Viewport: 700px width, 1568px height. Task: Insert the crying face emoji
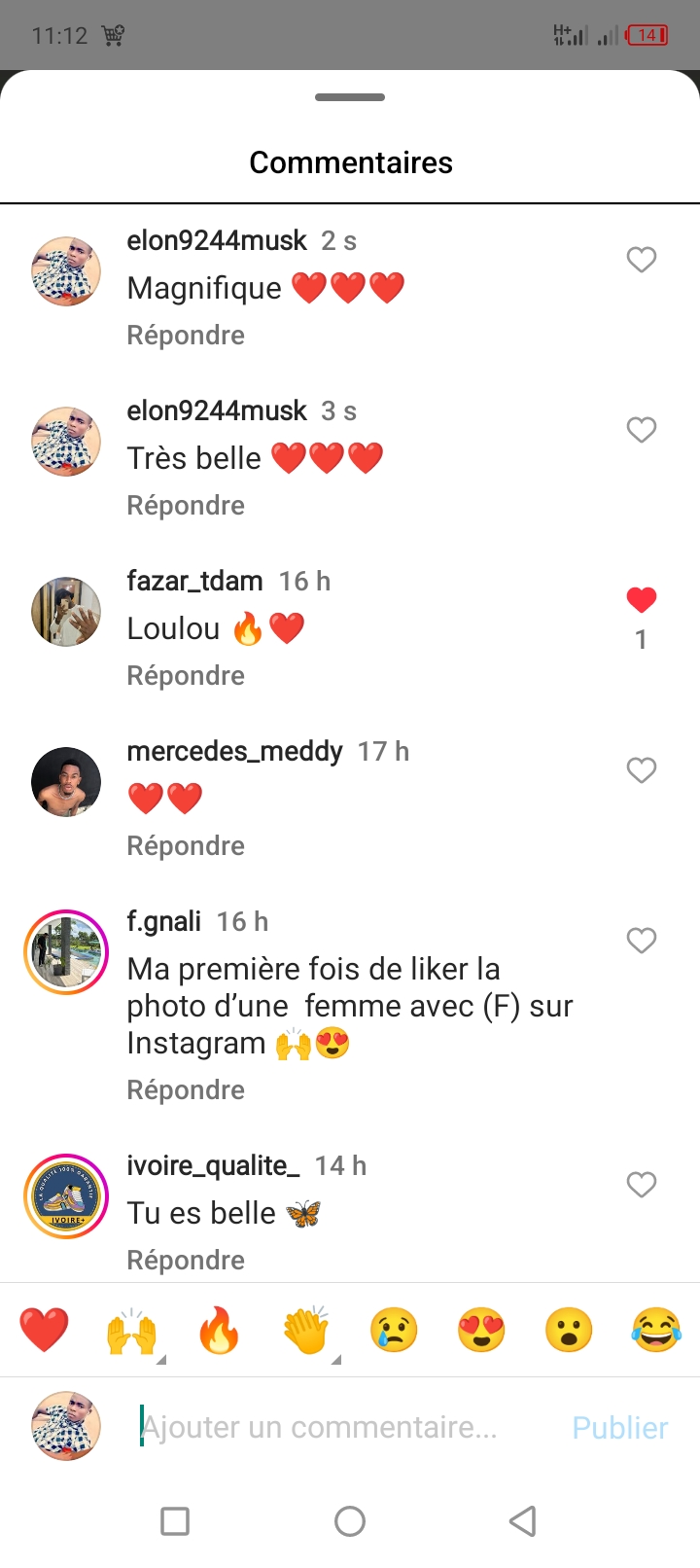pyautogui.click(x=394, y=1330)
